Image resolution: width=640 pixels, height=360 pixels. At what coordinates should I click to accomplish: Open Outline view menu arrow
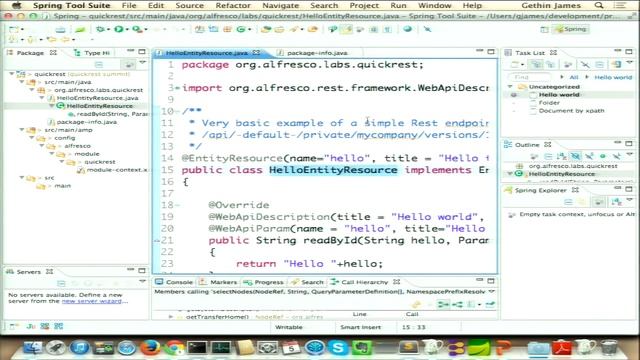[x=630, y=155]
